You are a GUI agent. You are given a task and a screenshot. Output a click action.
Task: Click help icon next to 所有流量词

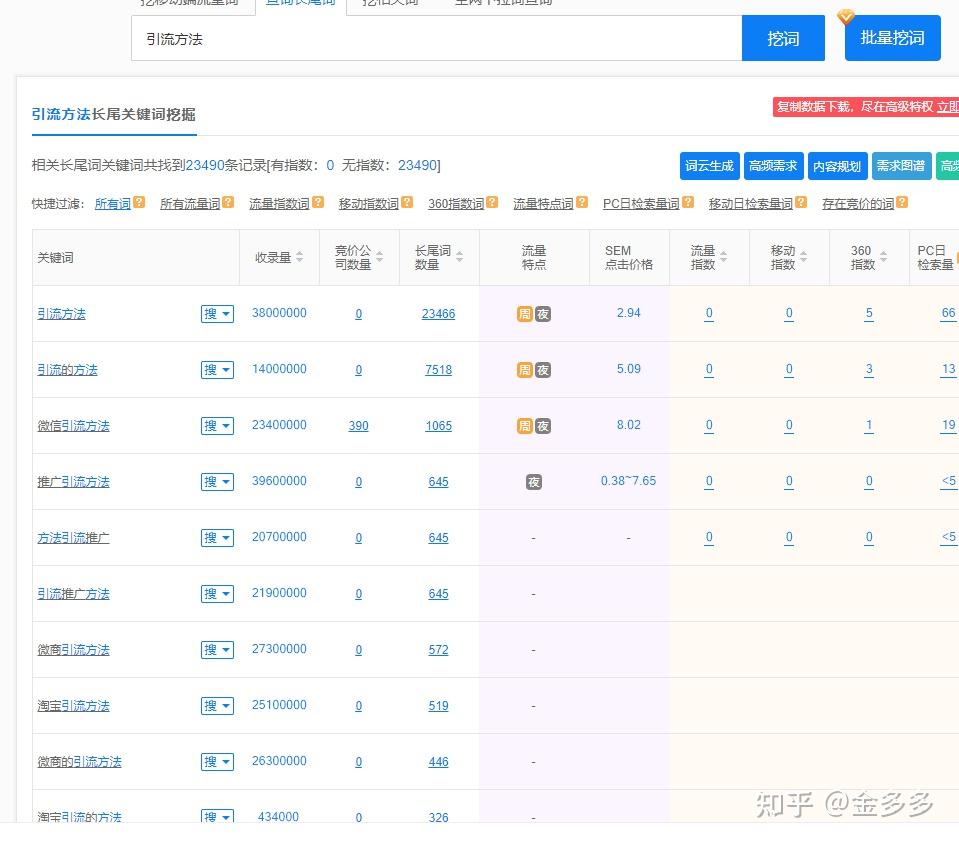click(x=228, y=202)
